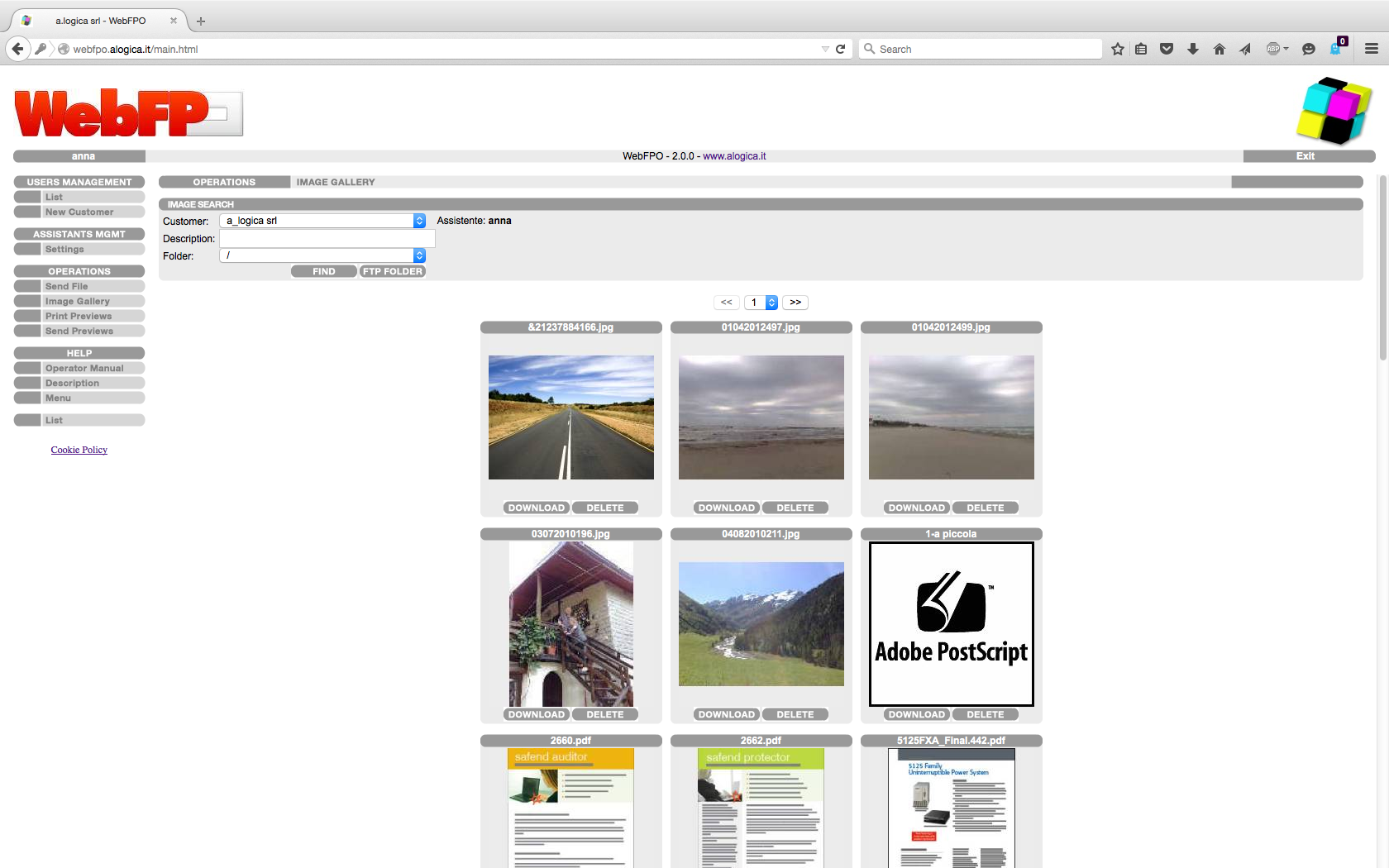Open the downloads arrow icon
This screenshot has height=868, width=1389.
point(1193,49)
